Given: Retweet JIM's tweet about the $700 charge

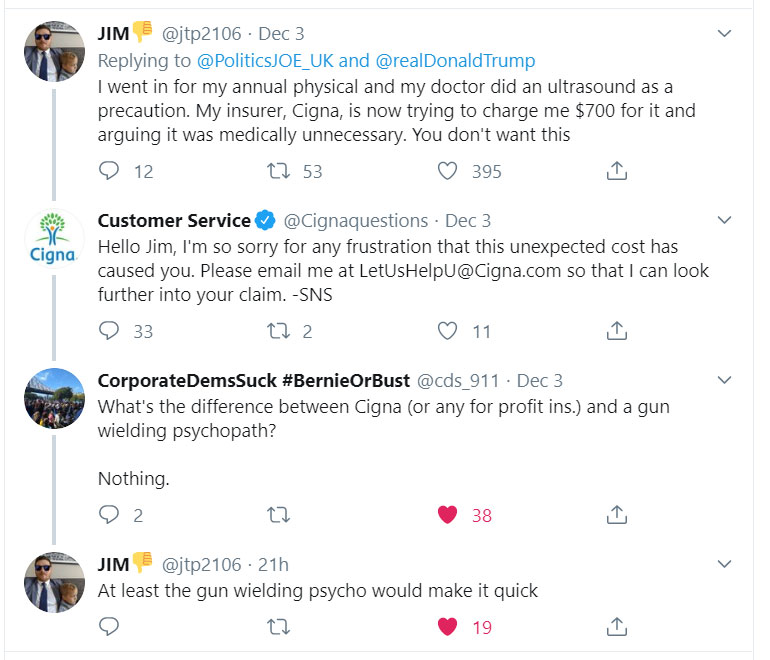Looking at the screenshot, I should pos(281,171).
